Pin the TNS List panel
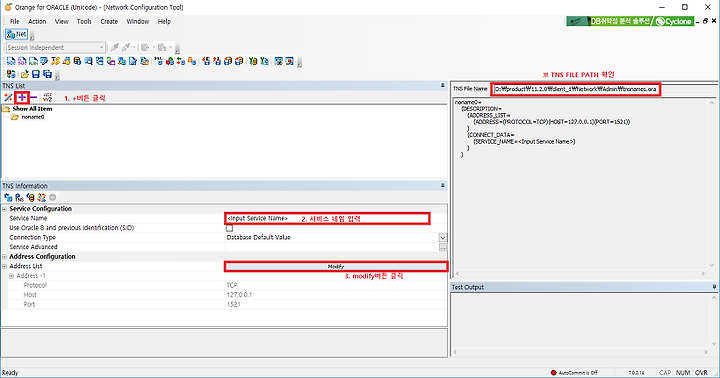The height and width of the screenshot is (378, 720). [x=443, y=85]
